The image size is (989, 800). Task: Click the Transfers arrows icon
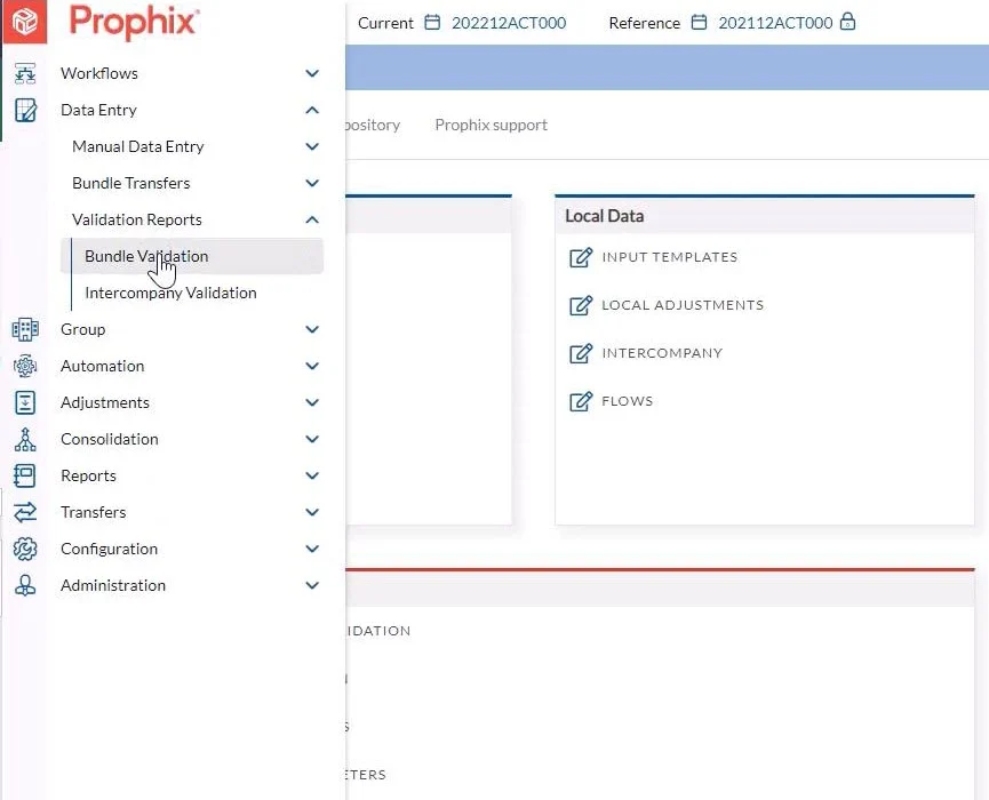click(25, 512)
